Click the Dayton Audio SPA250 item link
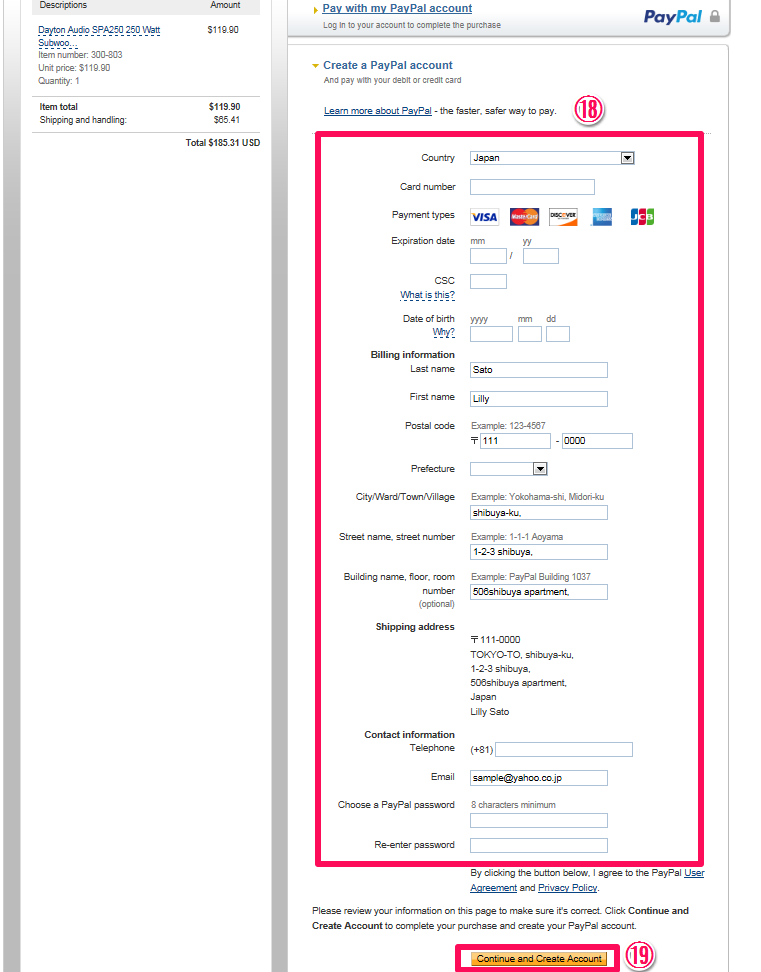This screenshot has width=761, height=972. click(x=99, y=37)
